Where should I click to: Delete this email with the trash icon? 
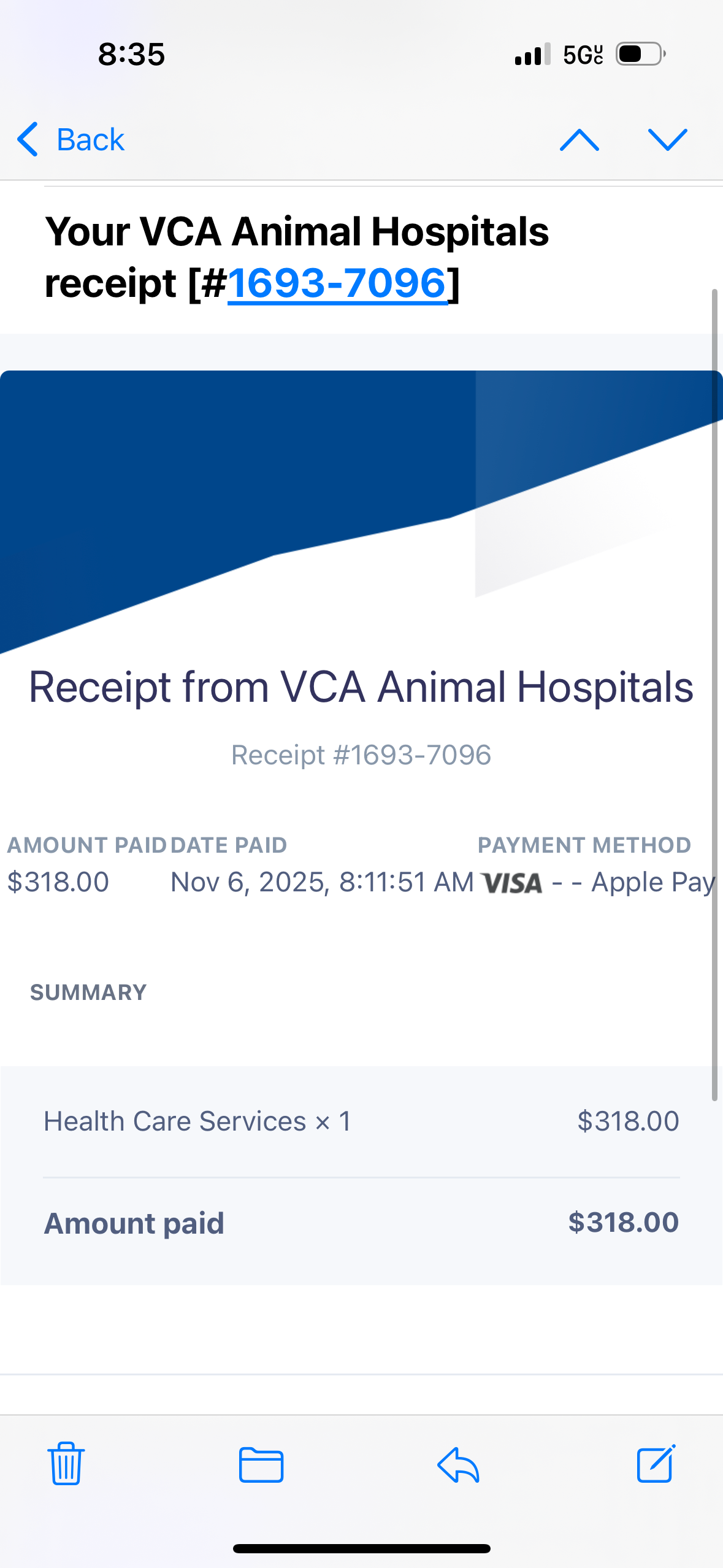click(x=66, y=1463)
